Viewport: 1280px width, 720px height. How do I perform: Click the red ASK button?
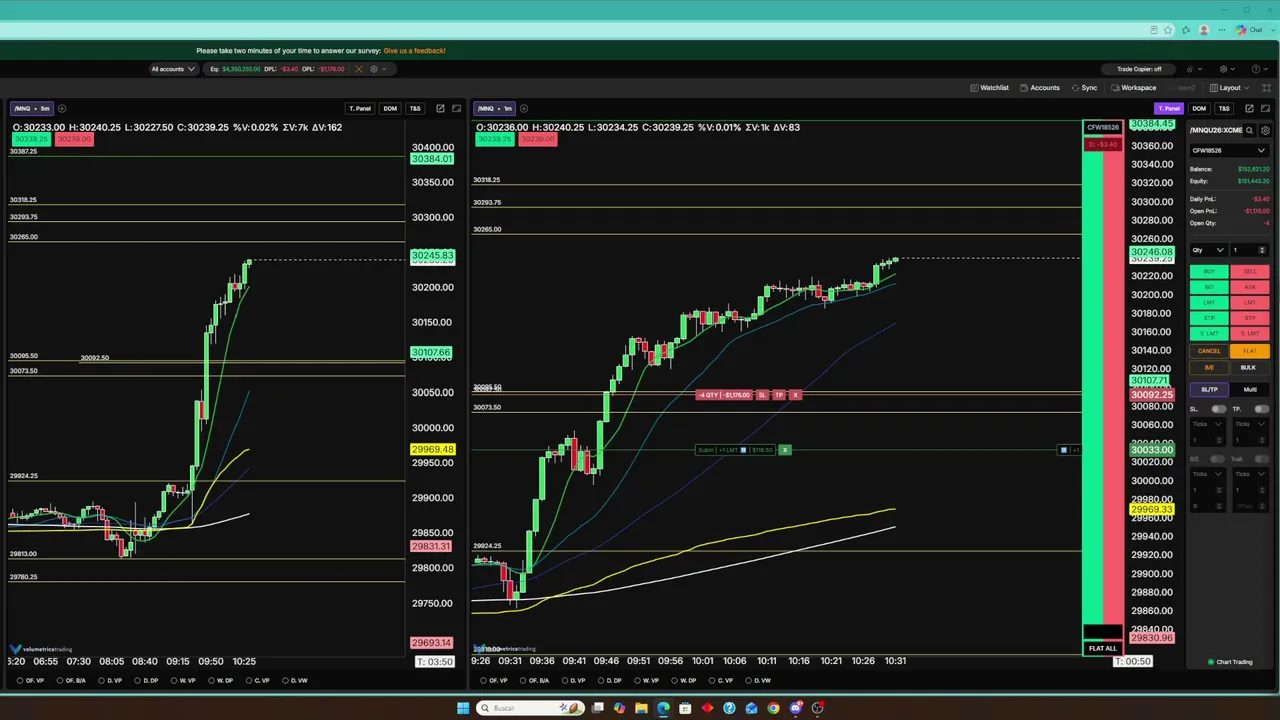click(1250, 287)
